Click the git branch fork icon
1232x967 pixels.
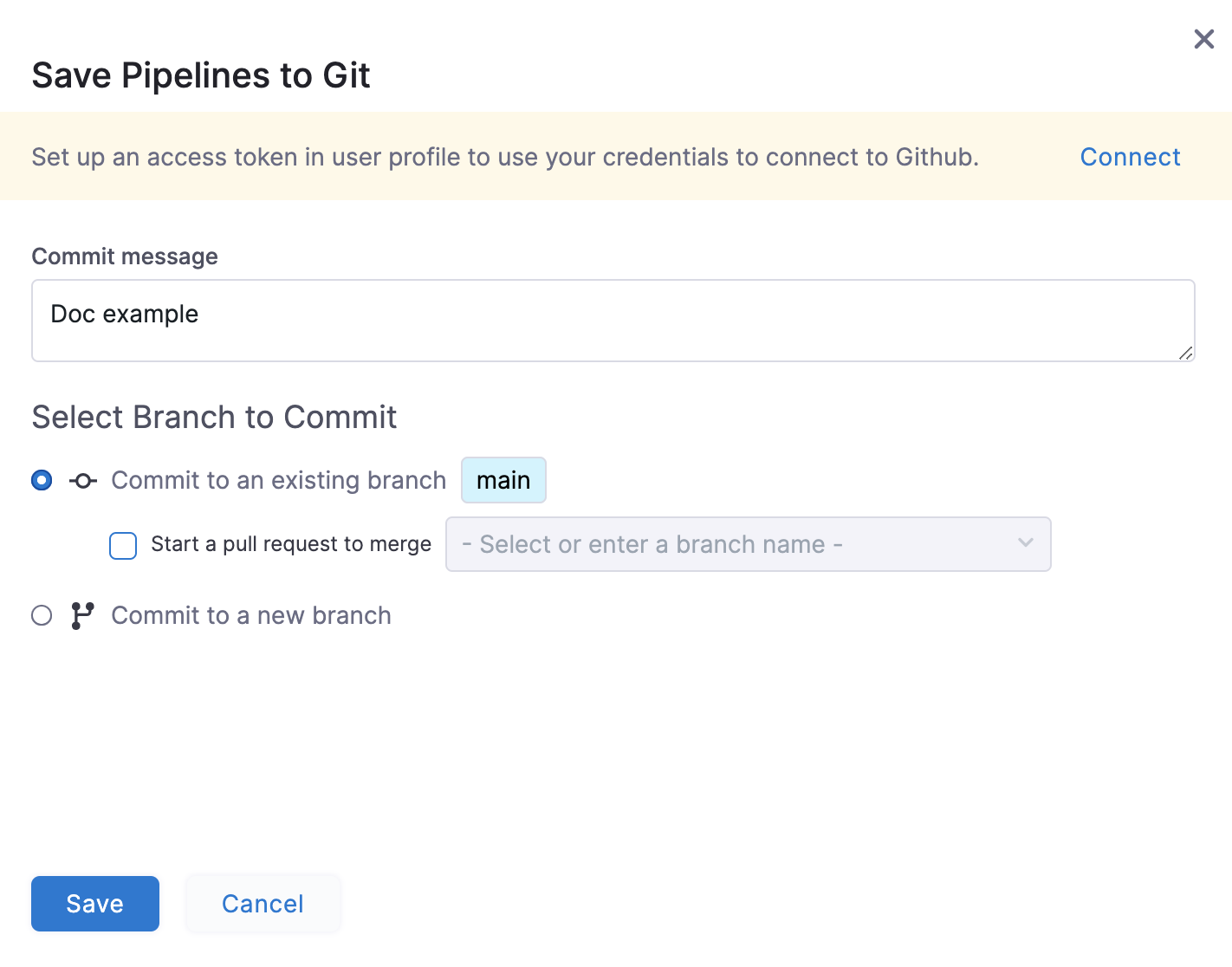click(82, 615)
